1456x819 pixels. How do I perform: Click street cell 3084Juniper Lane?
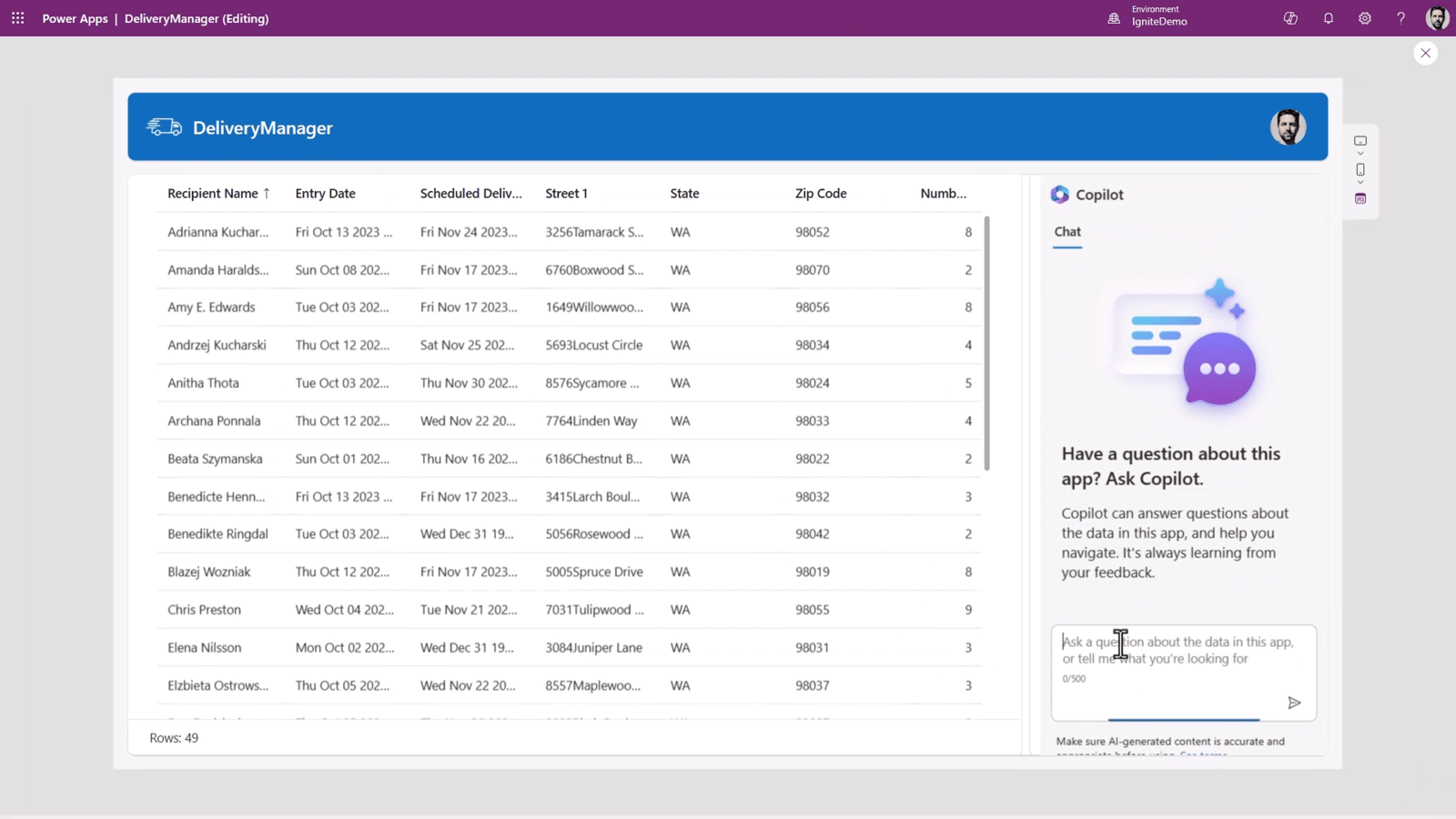point(594,648)
